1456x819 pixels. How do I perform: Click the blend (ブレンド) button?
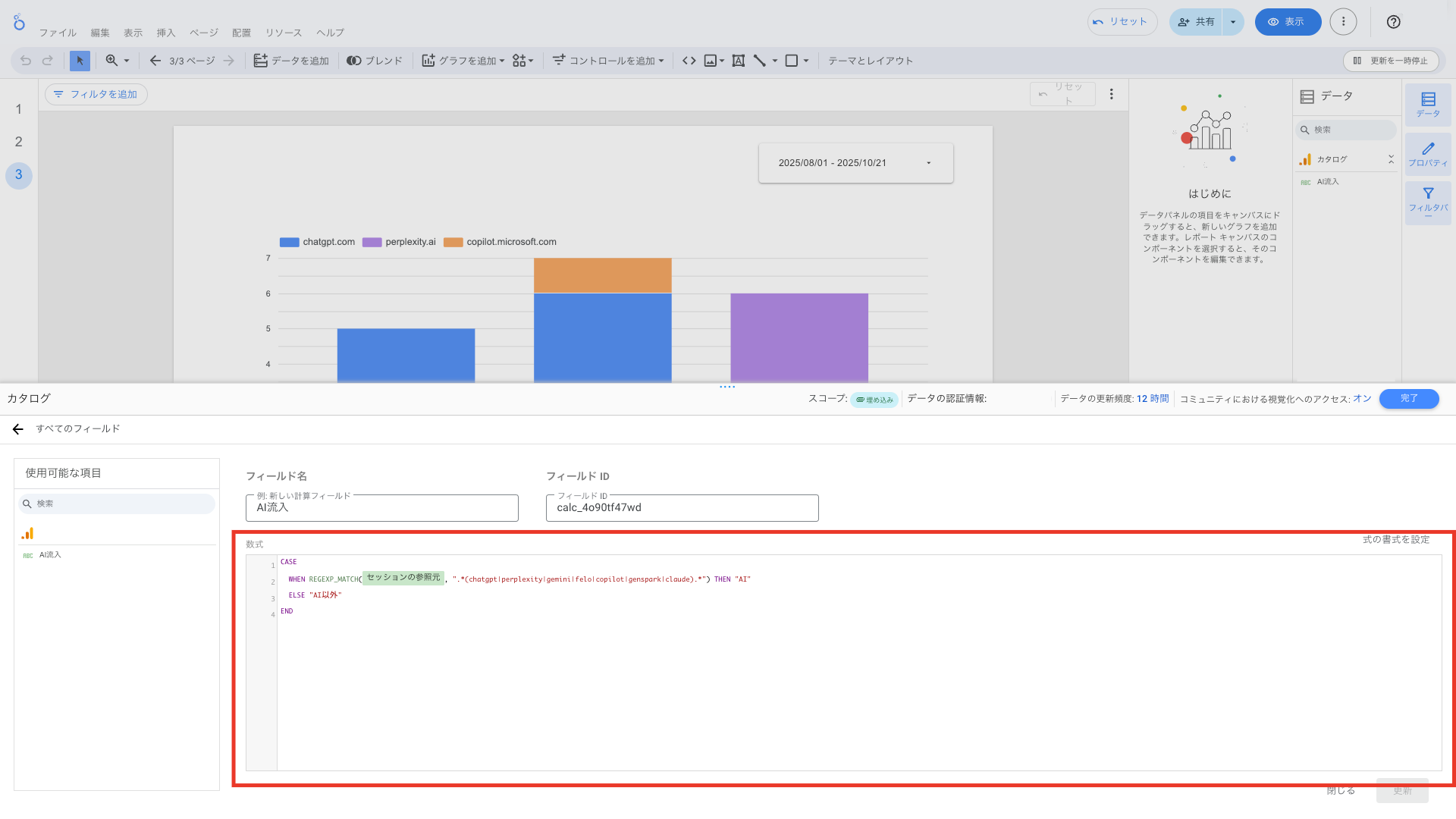[375, 61]
